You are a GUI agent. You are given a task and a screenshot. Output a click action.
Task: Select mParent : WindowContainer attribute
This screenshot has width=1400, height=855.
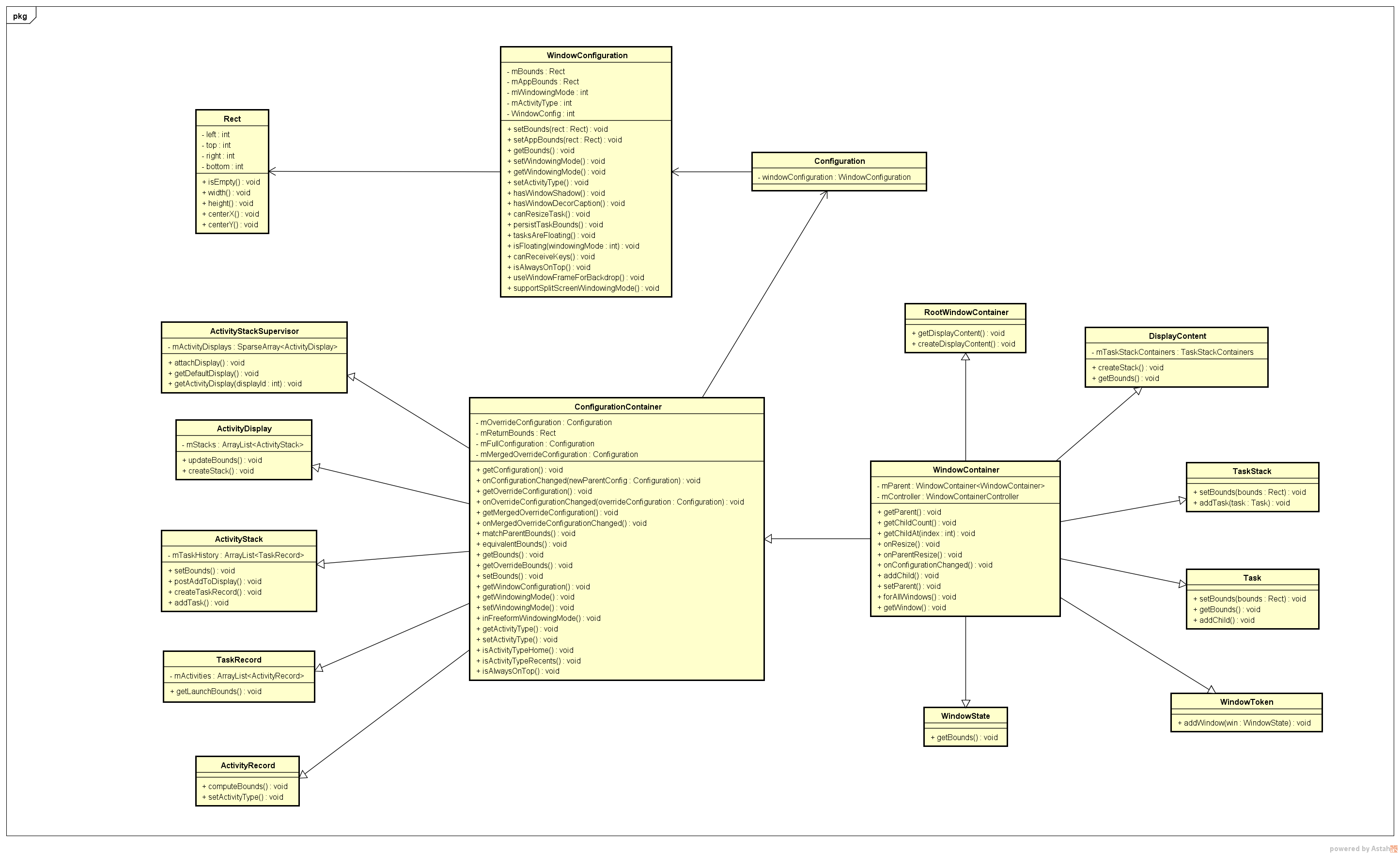click(960, 486)
